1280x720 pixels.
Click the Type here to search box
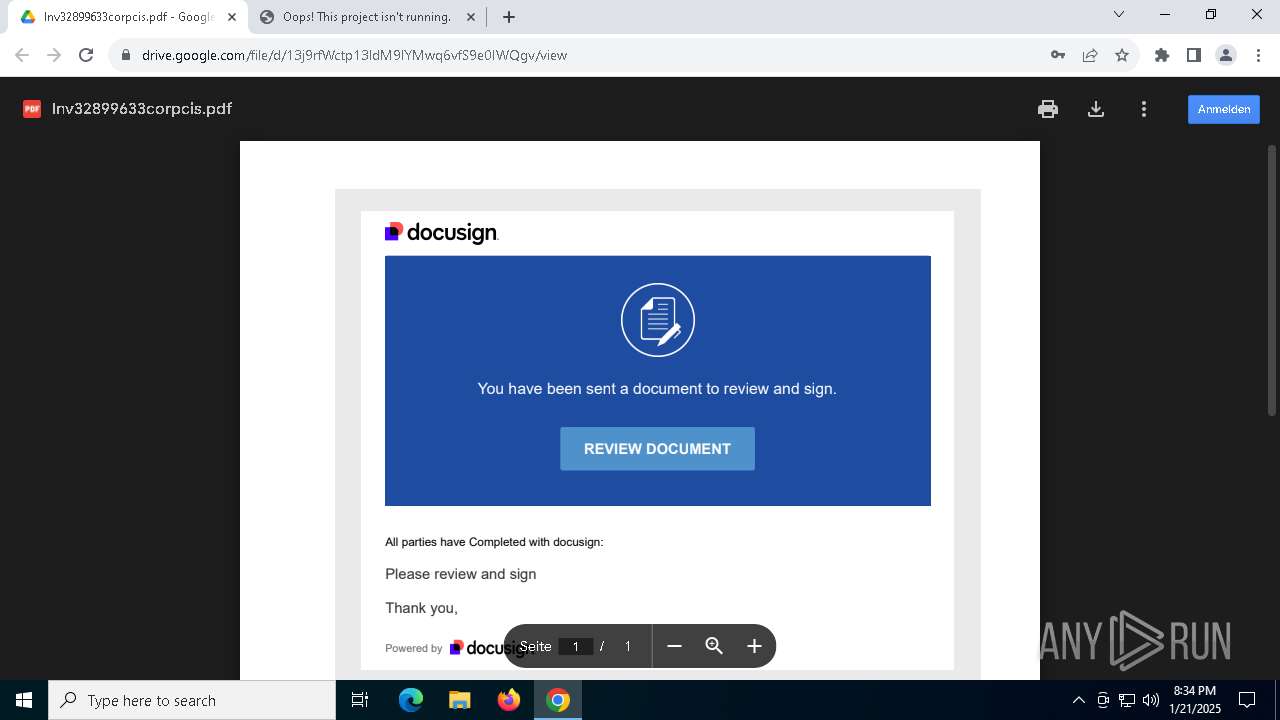192,700
